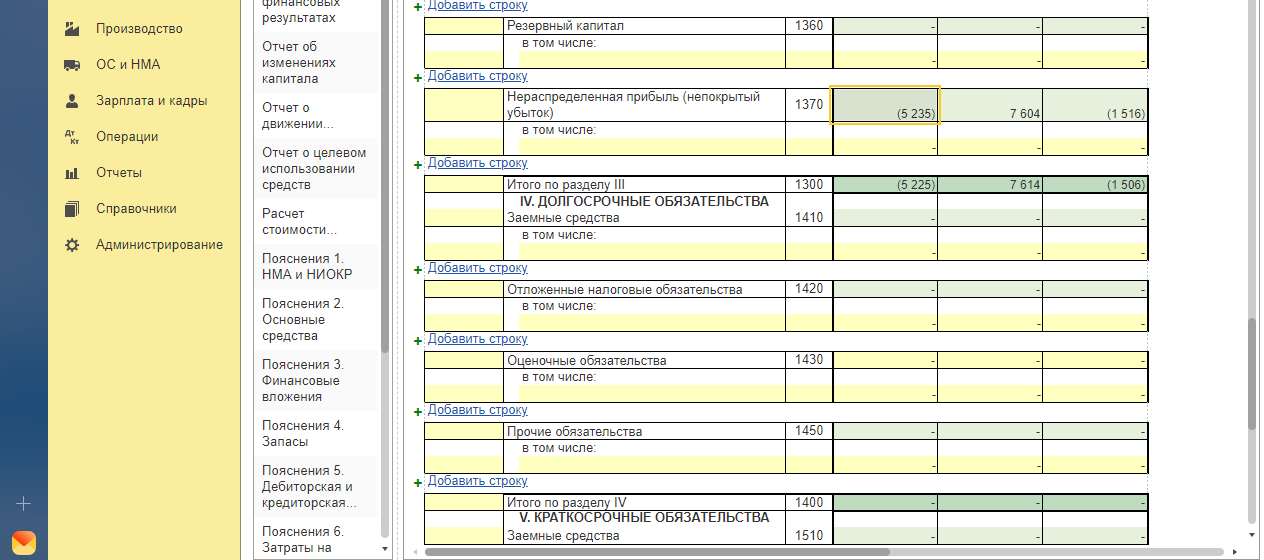
Task: Click the plus icon in the blue sidebar
Action: (24, 503)
